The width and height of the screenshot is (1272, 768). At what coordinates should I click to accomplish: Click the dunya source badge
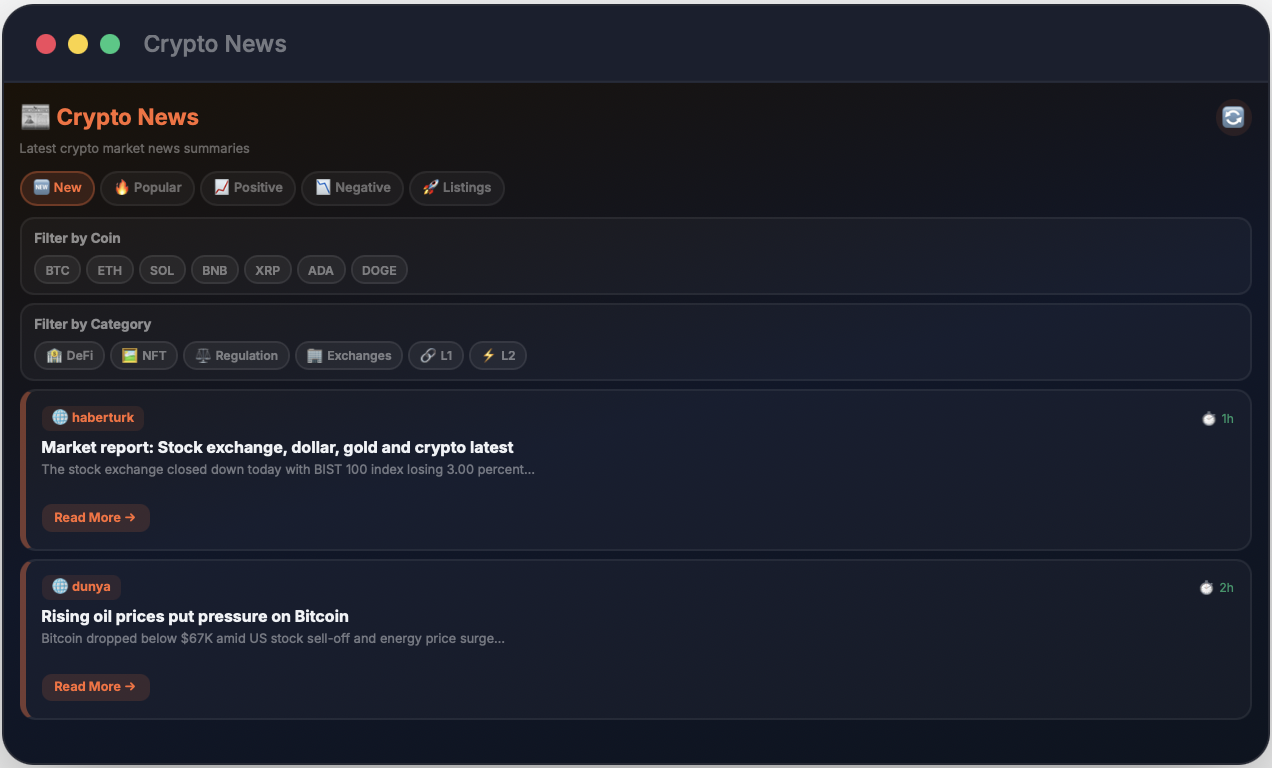point(81,586)
